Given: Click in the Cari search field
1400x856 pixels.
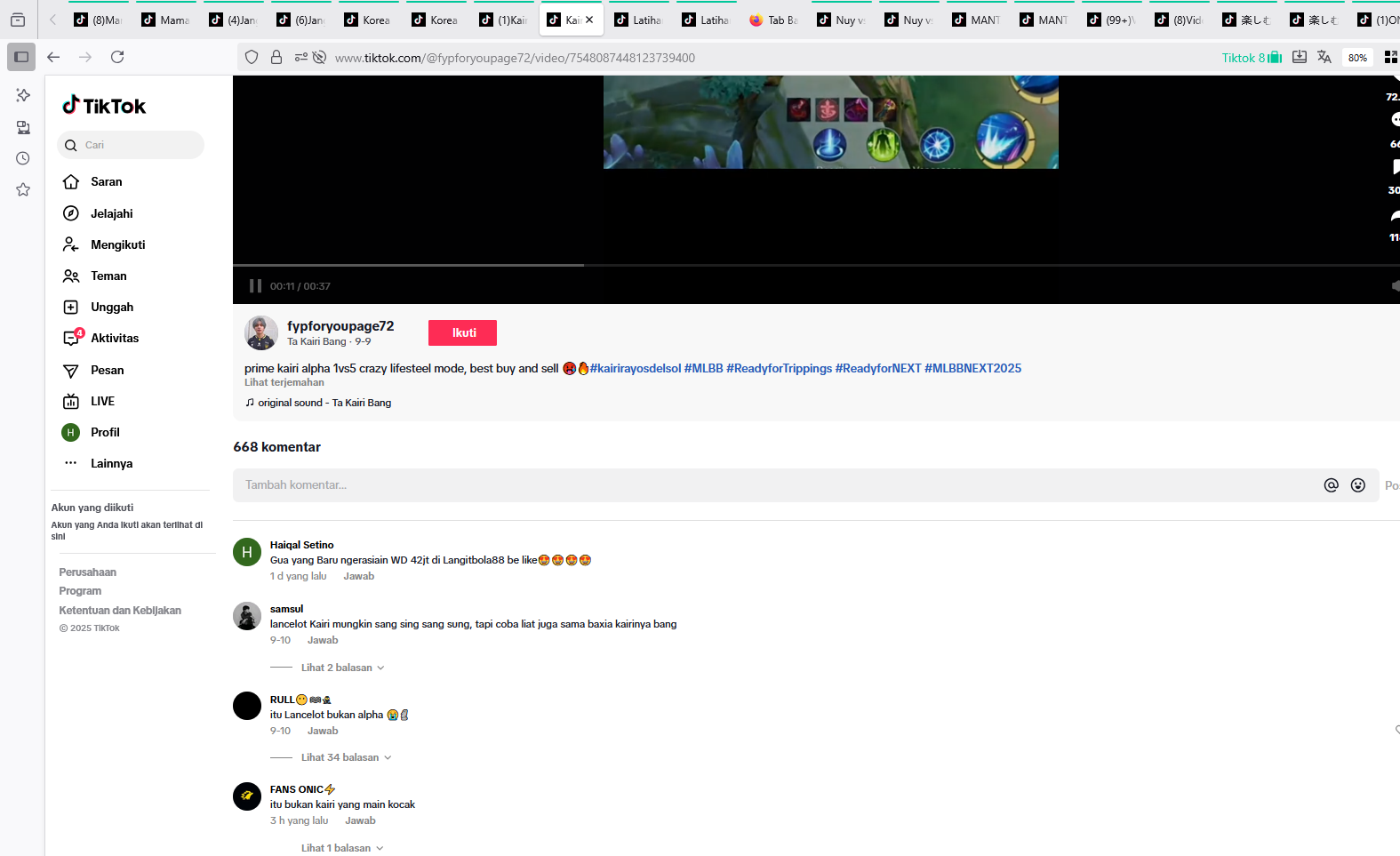Looking at the screenshot, I should click(131, 145).
